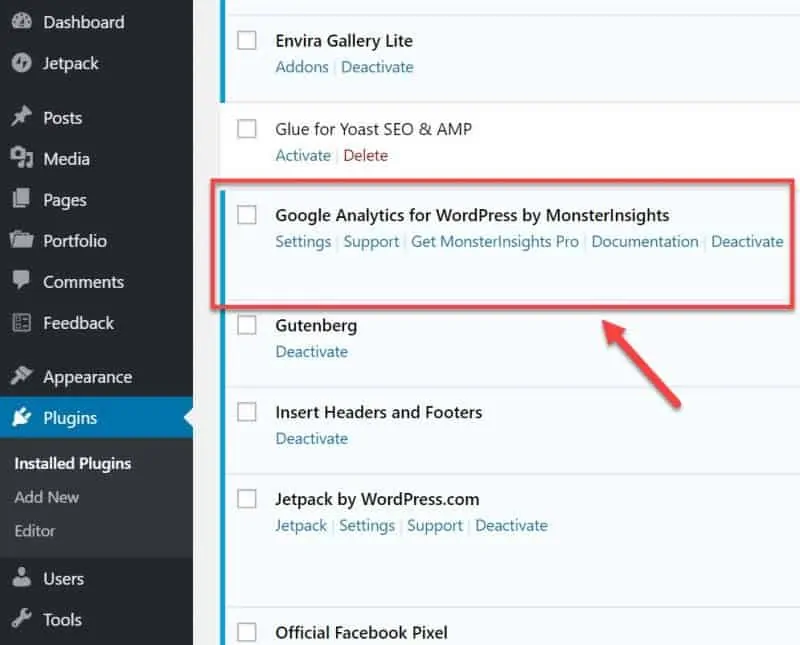This screenshot has height=645, width=800.
Task: Click Get MonsterInsights Pro link
Action: [495, 241]
